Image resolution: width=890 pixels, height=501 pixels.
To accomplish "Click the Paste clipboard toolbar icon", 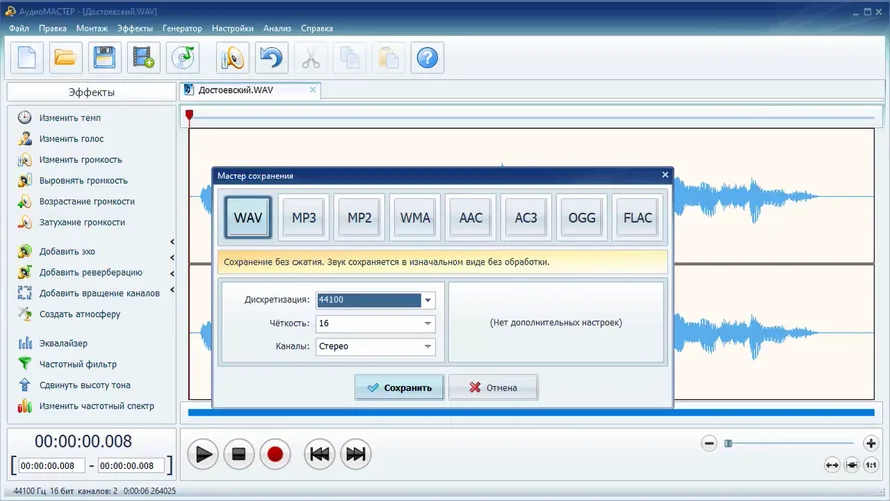I will [388, 57].
